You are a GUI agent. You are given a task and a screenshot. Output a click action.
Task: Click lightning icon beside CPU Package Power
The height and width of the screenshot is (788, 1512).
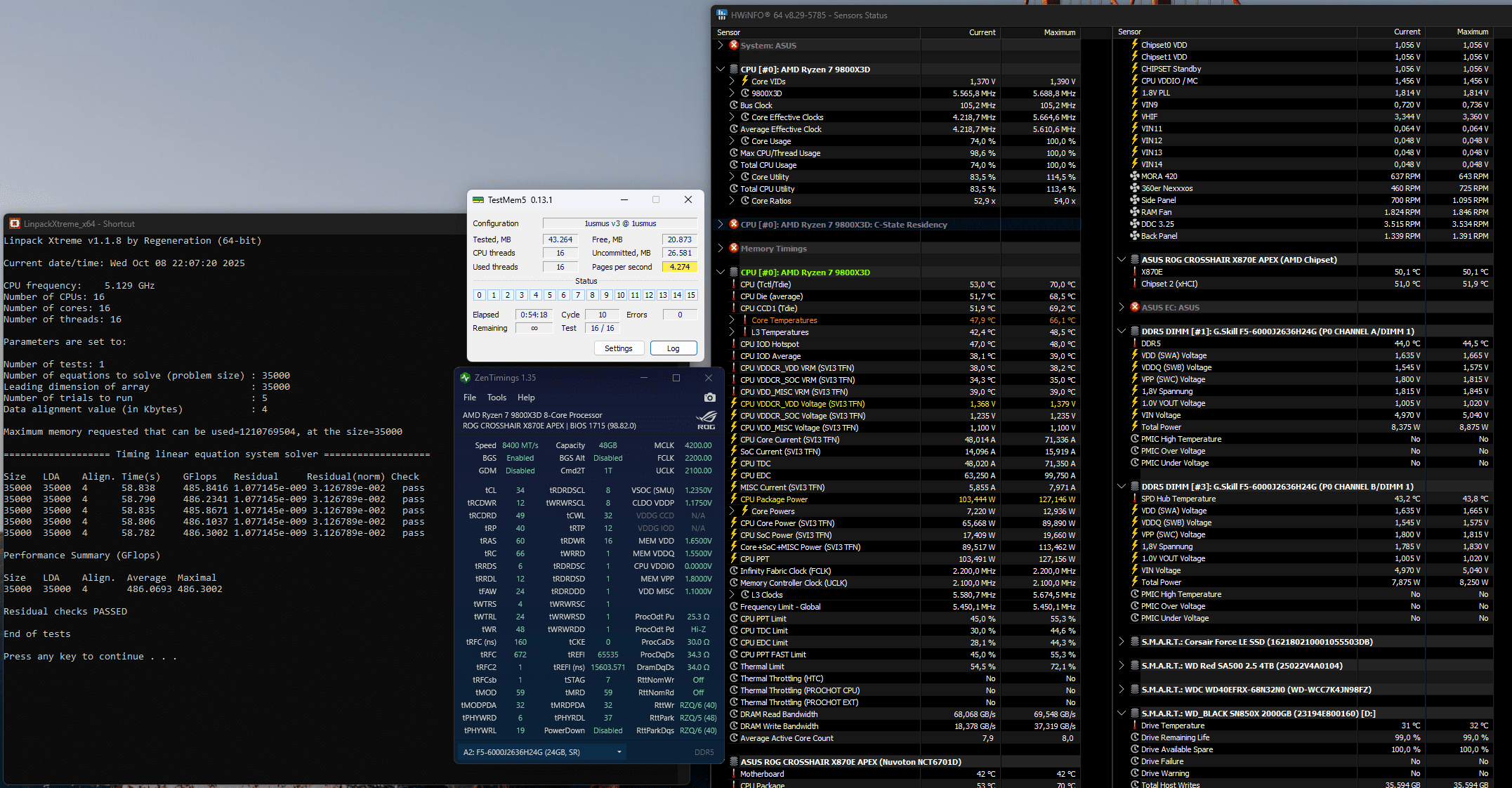tap(734, 499)
